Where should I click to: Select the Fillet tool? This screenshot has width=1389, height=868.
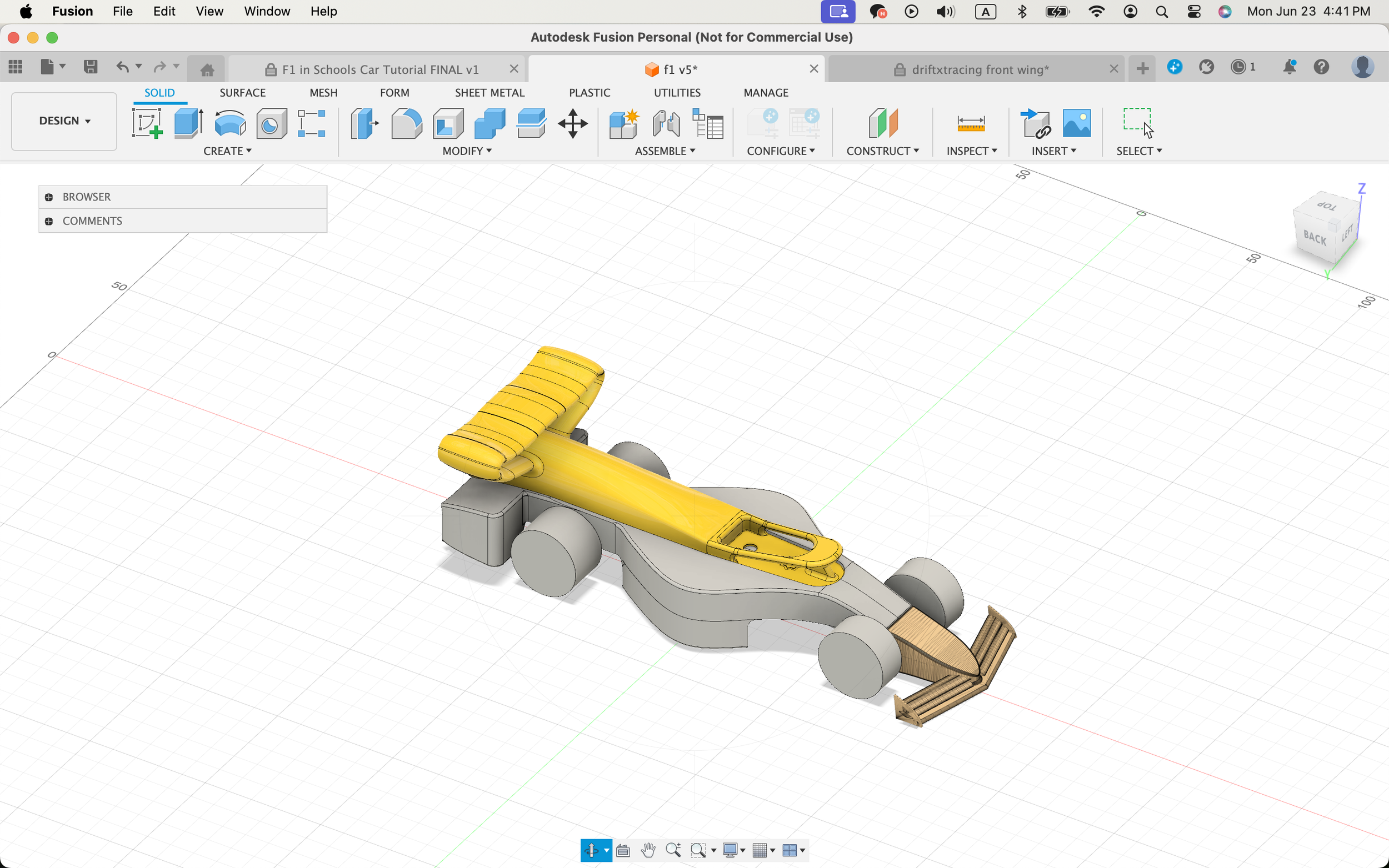[407, 123]
